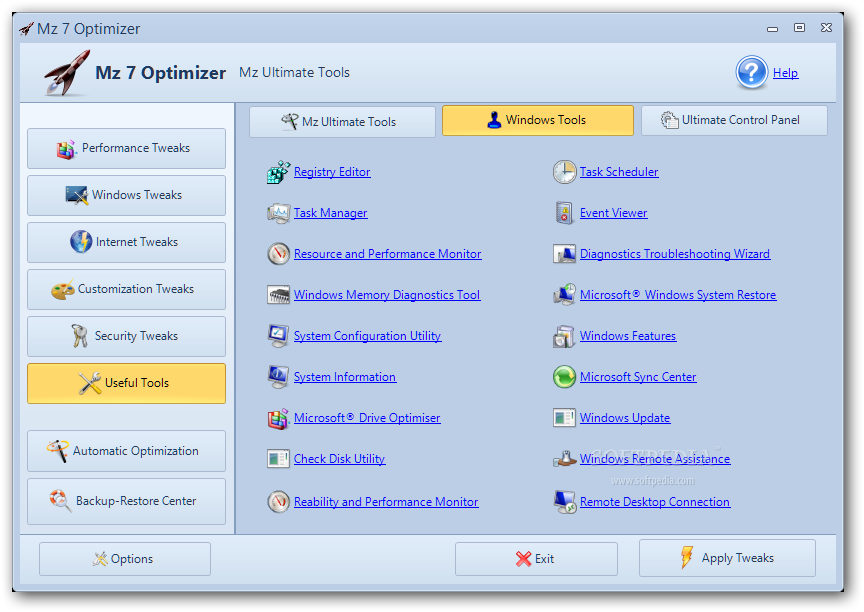The height and width of the screenshot is (612, 864).
Task: Click the green Microsoft Sync Center icon
Action: (564, 377)
